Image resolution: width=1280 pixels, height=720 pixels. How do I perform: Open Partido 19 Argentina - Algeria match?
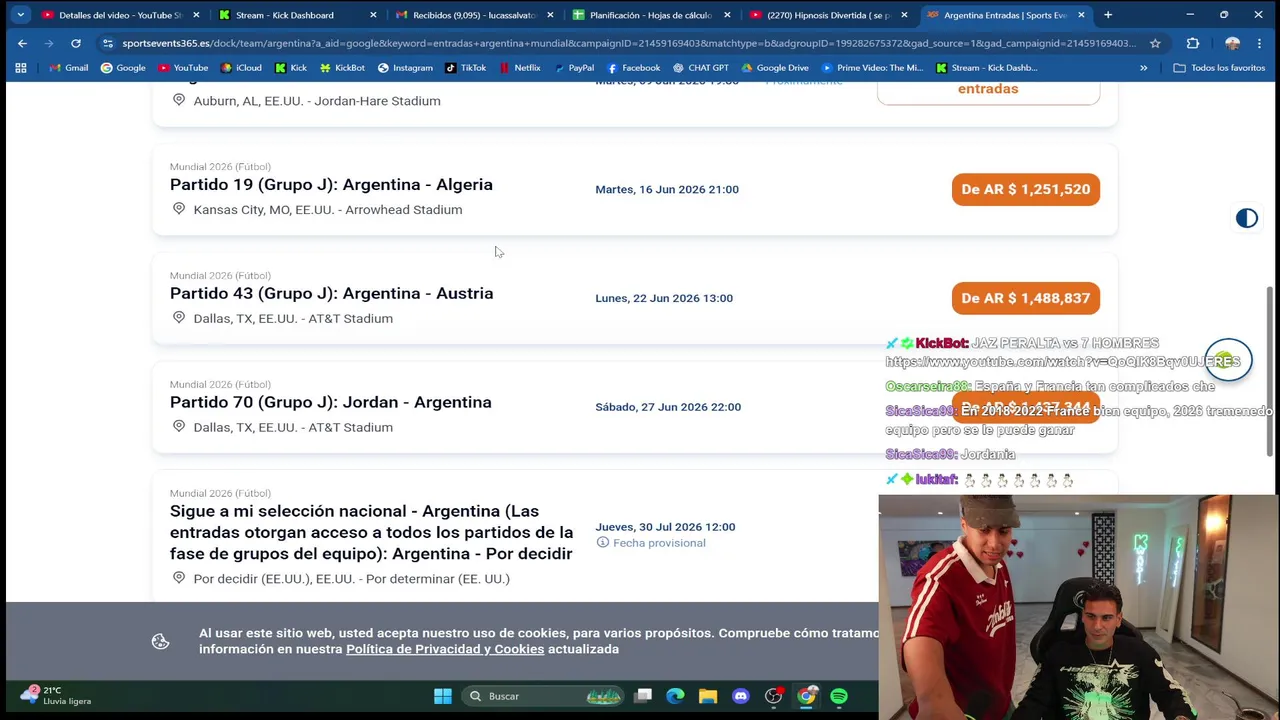click(x=331, y=185)
